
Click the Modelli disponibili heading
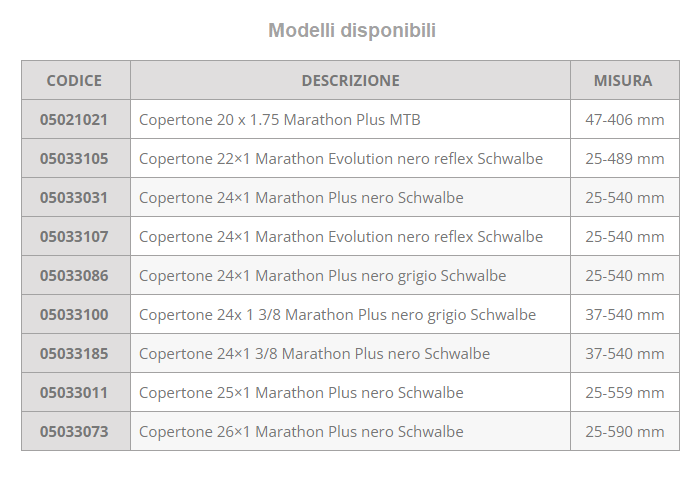click(351, 31)
